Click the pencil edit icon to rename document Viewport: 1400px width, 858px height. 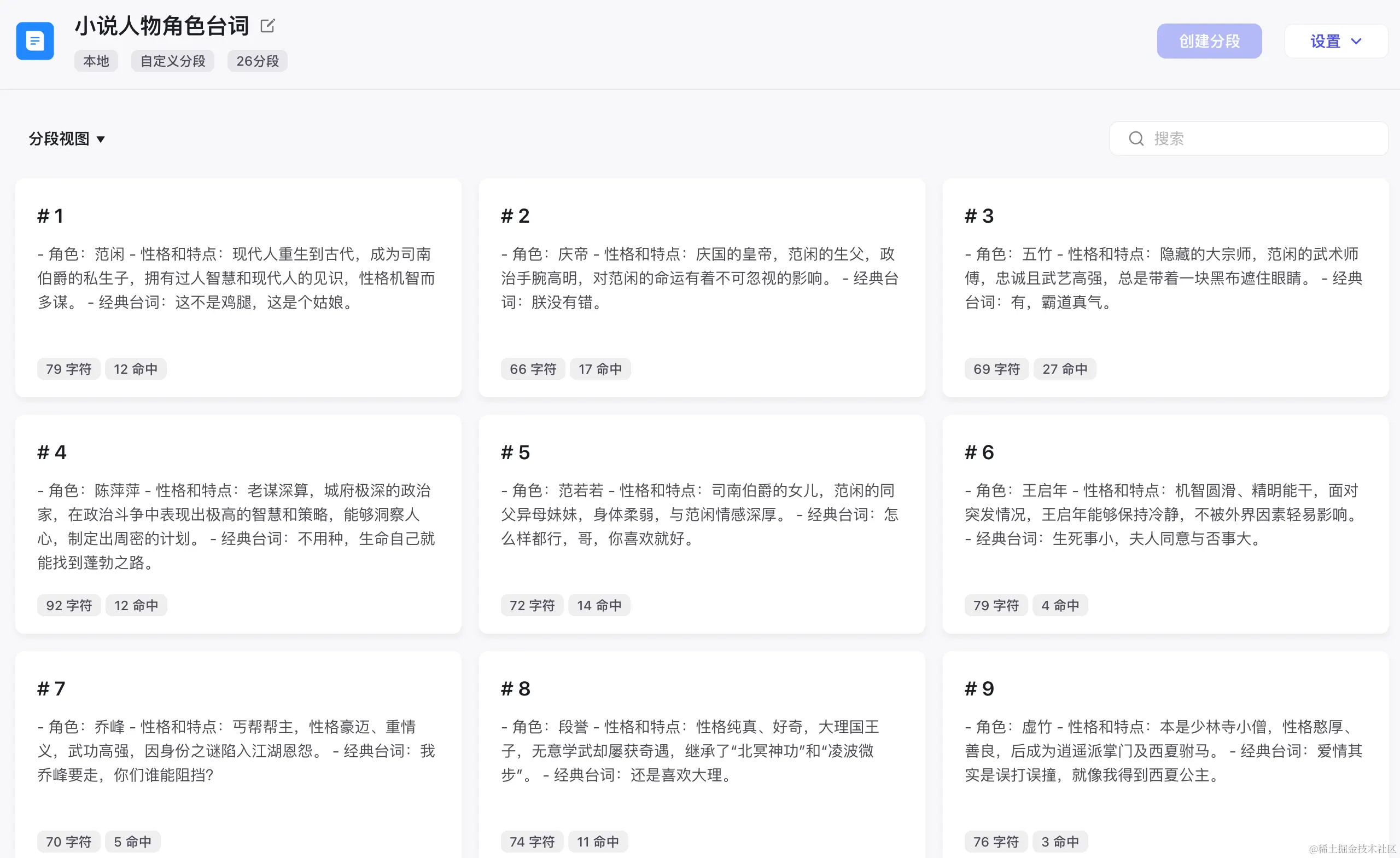click(x=267, y=26)
